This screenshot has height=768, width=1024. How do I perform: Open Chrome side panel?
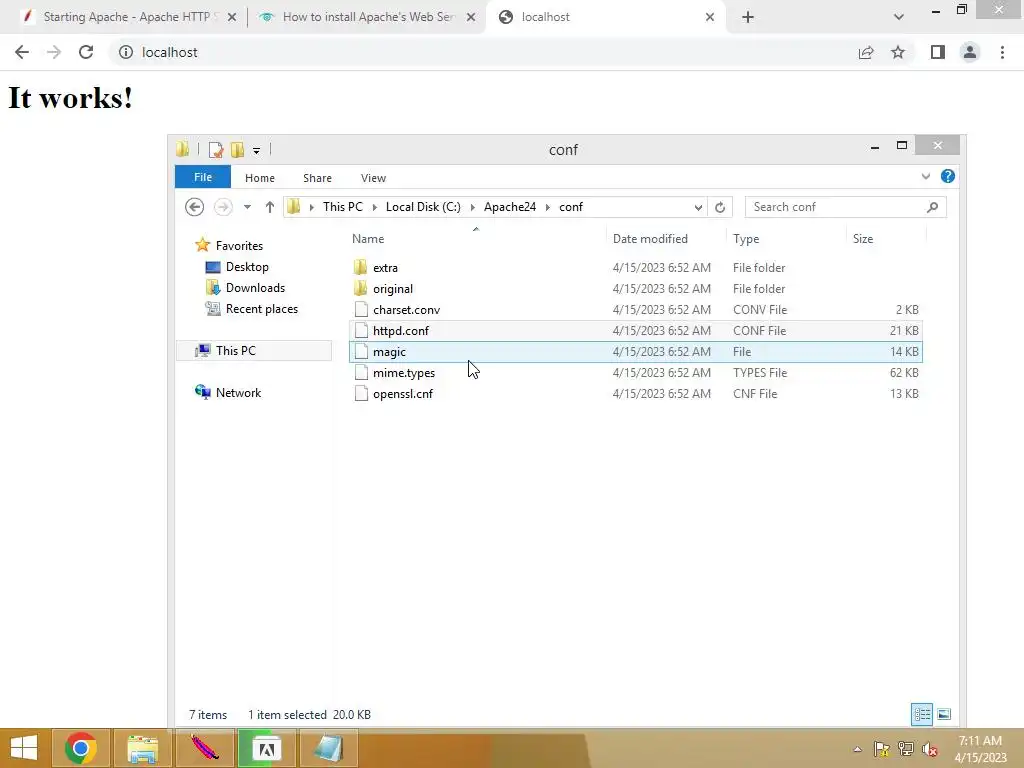coord(937,52)
